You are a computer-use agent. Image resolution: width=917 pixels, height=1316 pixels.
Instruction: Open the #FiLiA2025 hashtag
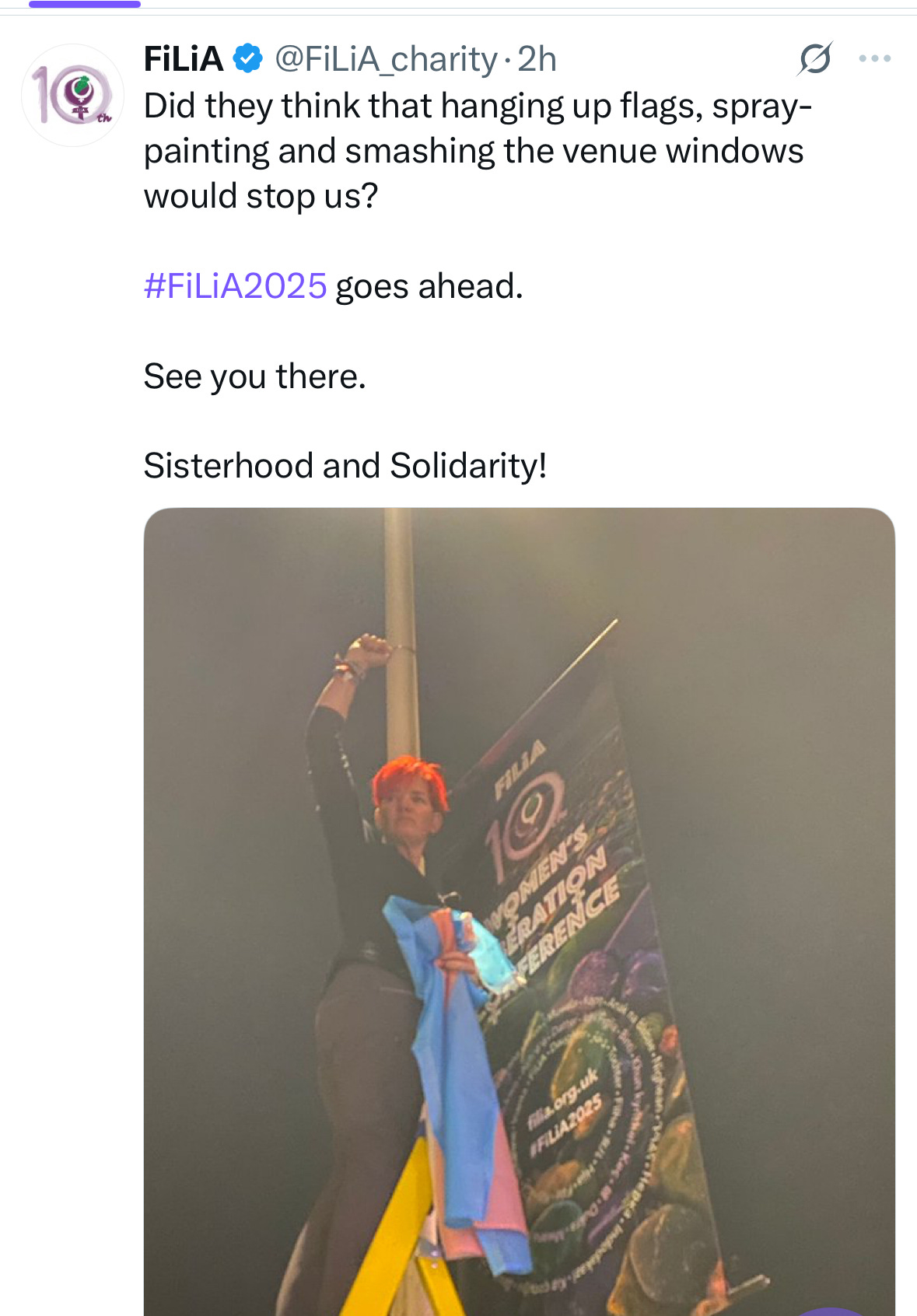pos(236,286)
